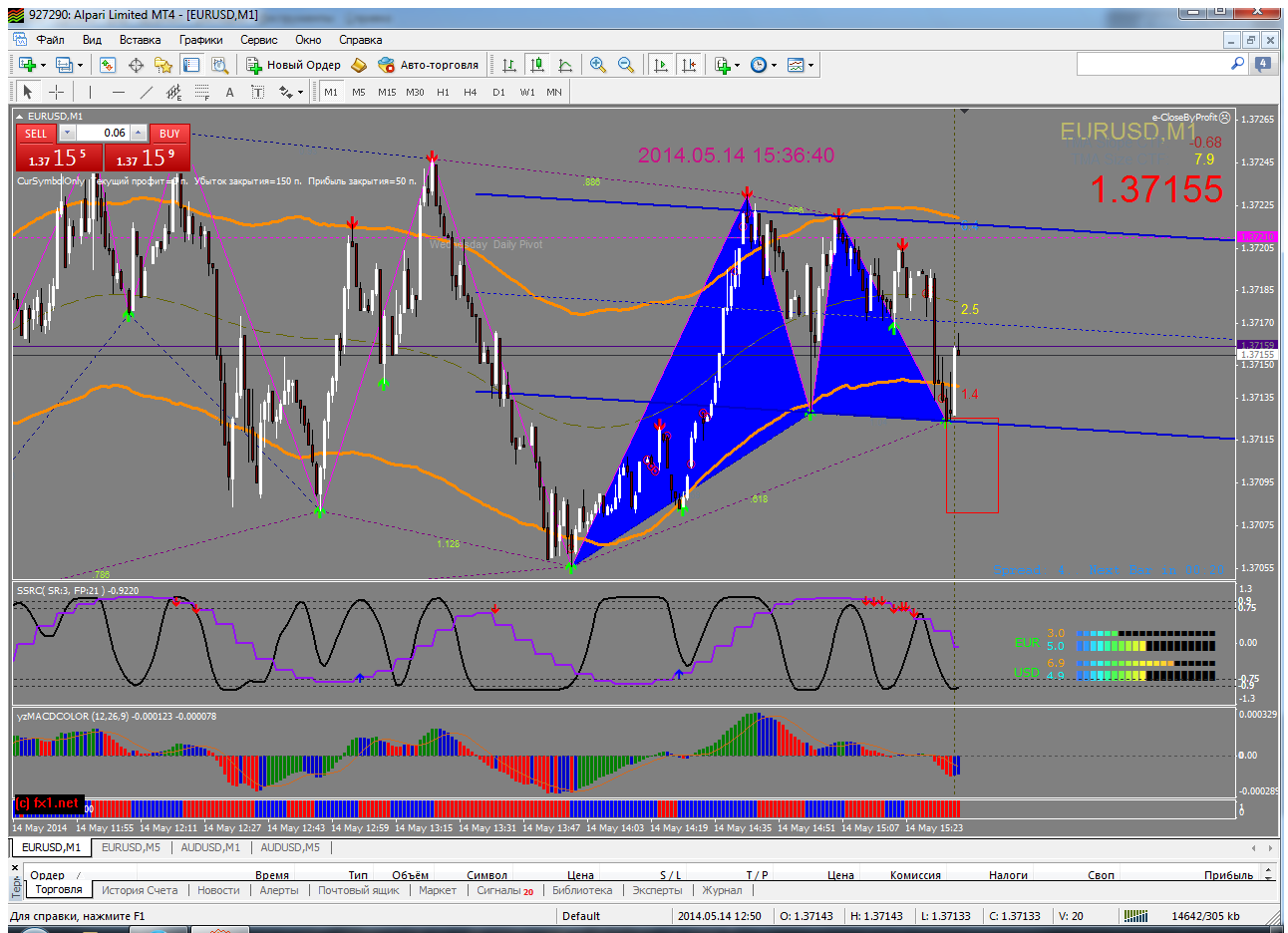Open the Сервис menu

click(x=258, y=40)
